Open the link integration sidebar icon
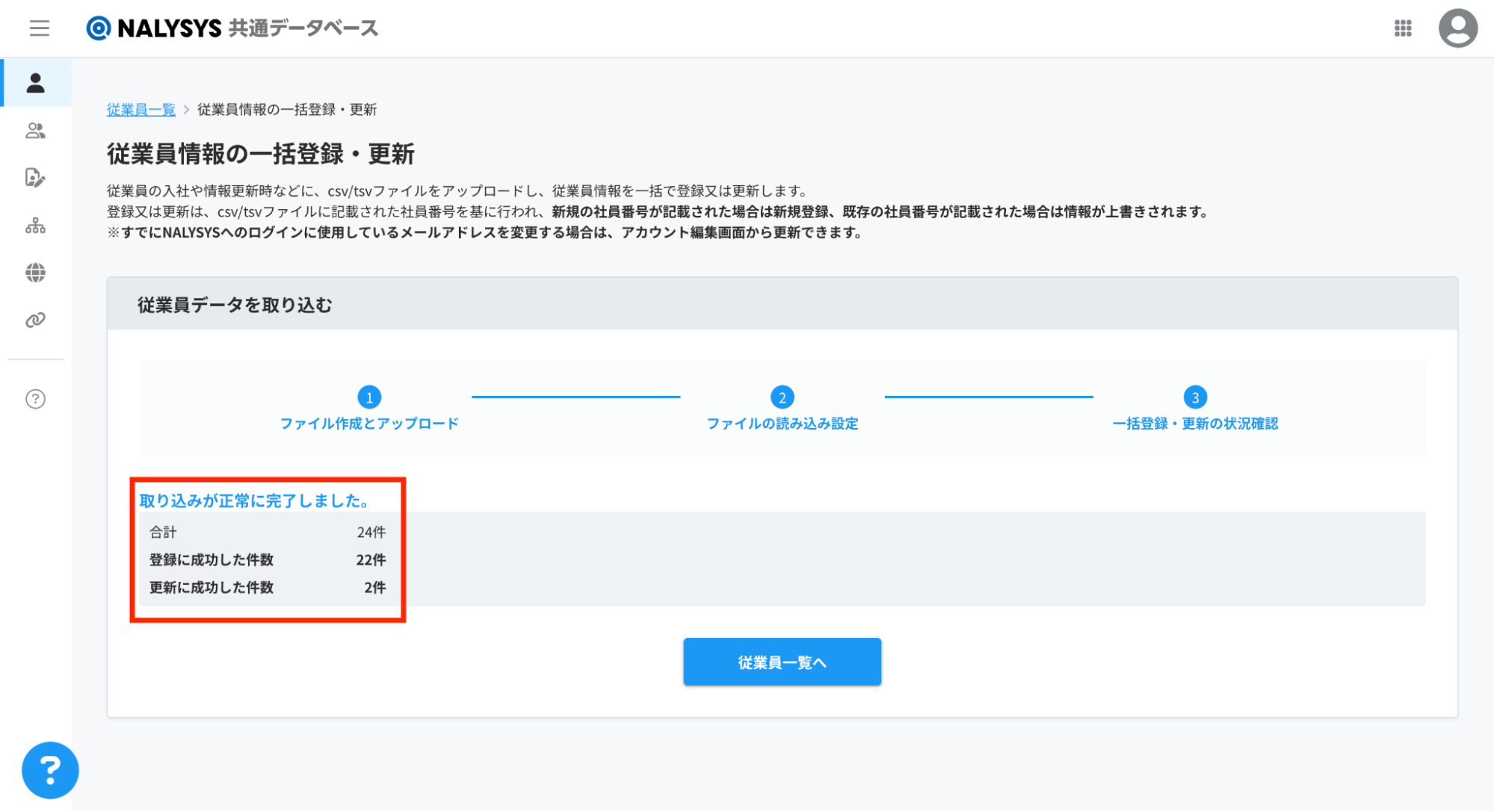The image size is (1494, 812). (35, 320)
